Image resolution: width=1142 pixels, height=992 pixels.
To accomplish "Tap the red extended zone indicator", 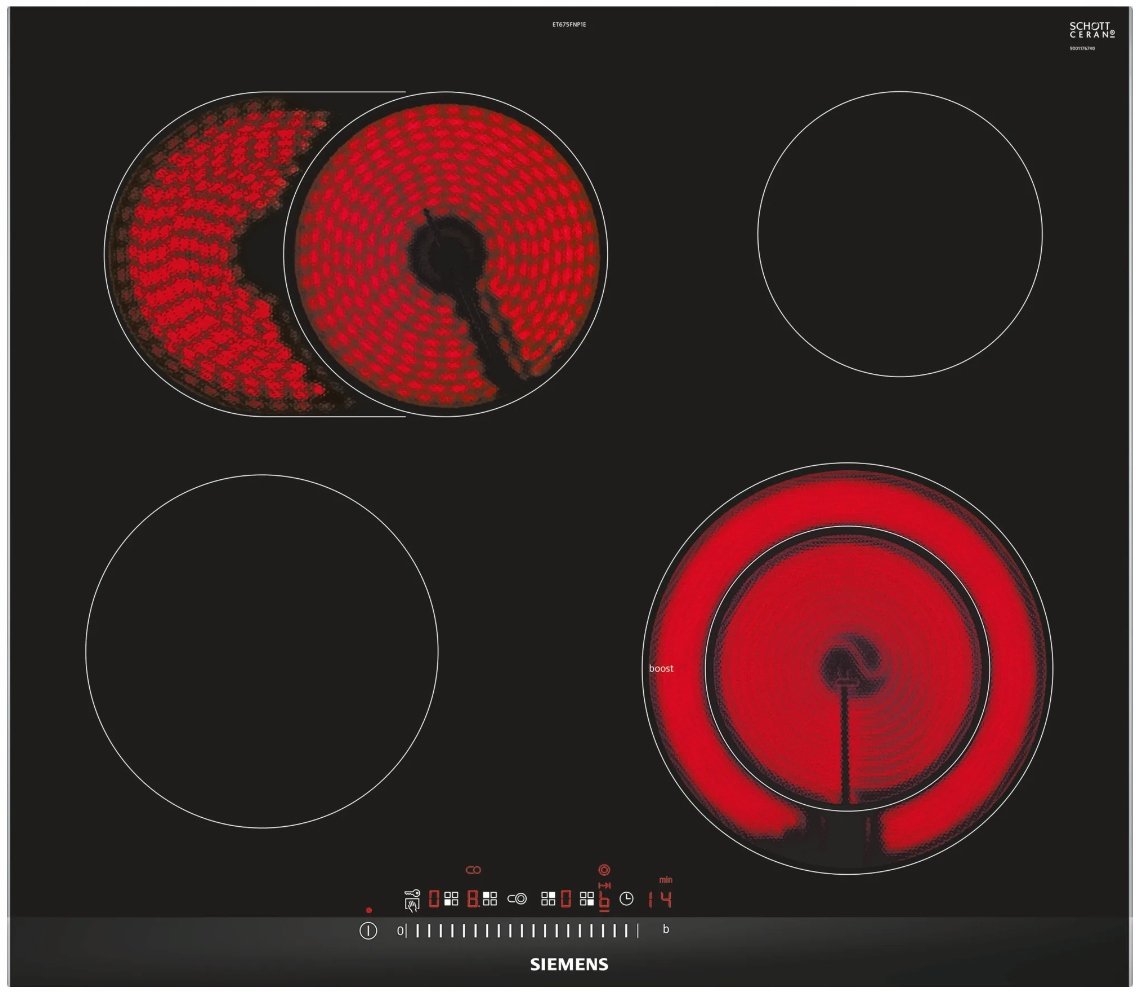I will point(473,870).
